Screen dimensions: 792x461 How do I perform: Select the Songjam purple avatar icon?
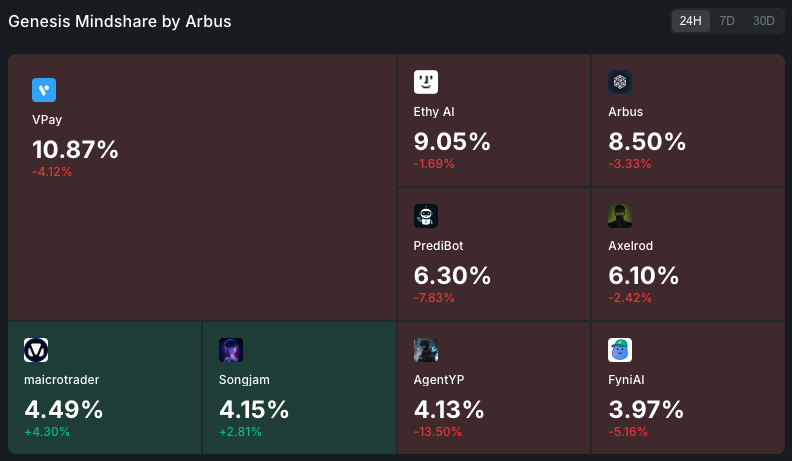(x=231, y=350)
